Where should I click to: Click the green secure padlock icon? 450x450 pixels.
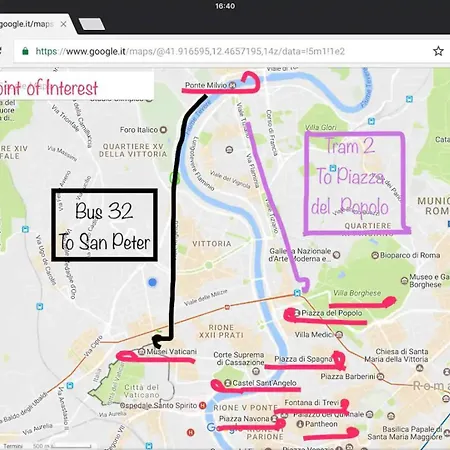click(25, 51)
